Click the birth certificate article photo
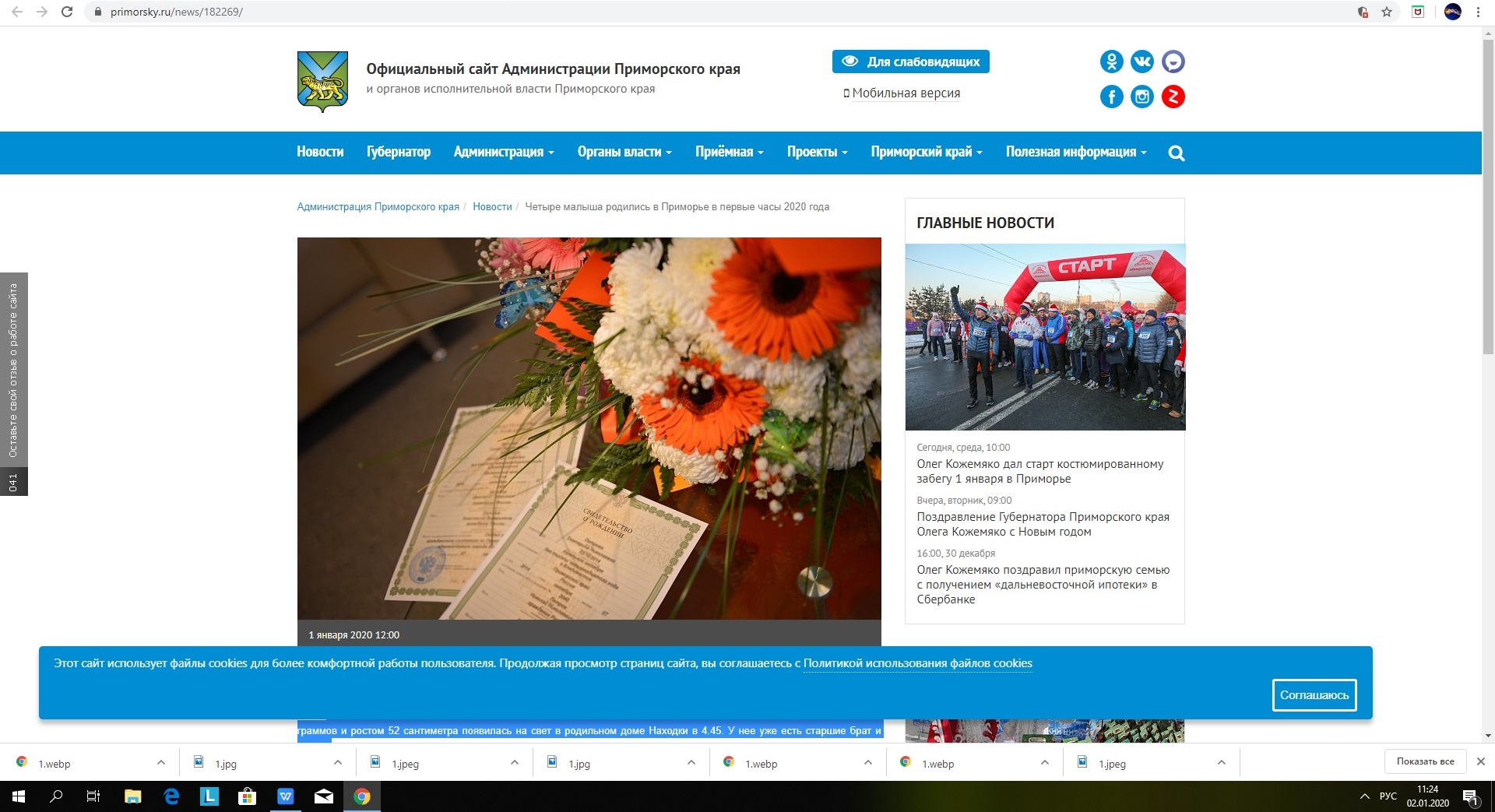The image size is (1495, 812). point(589,428)
